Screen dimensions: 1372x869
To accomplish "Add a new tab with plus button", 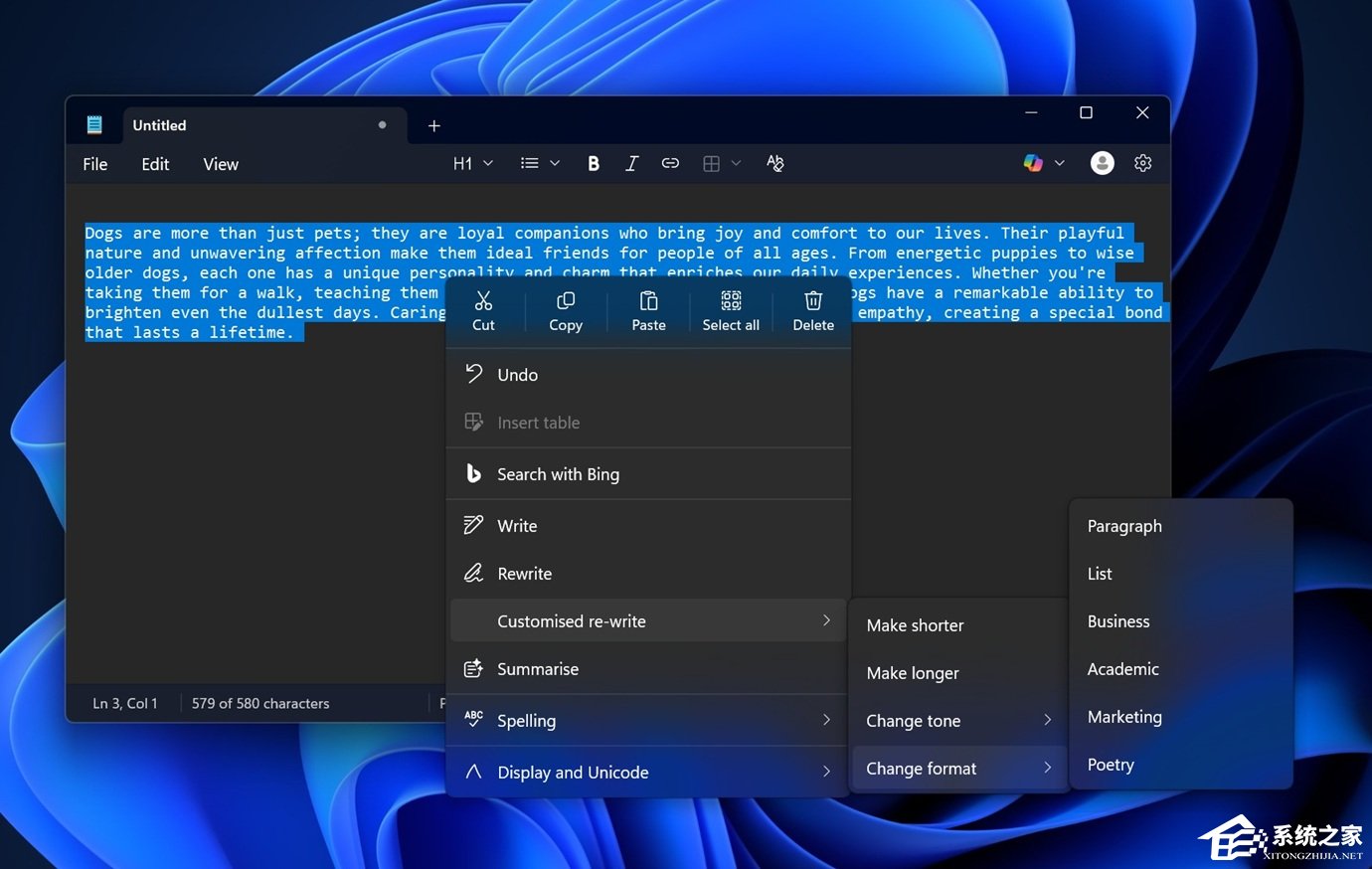I will tap(433, 126).
